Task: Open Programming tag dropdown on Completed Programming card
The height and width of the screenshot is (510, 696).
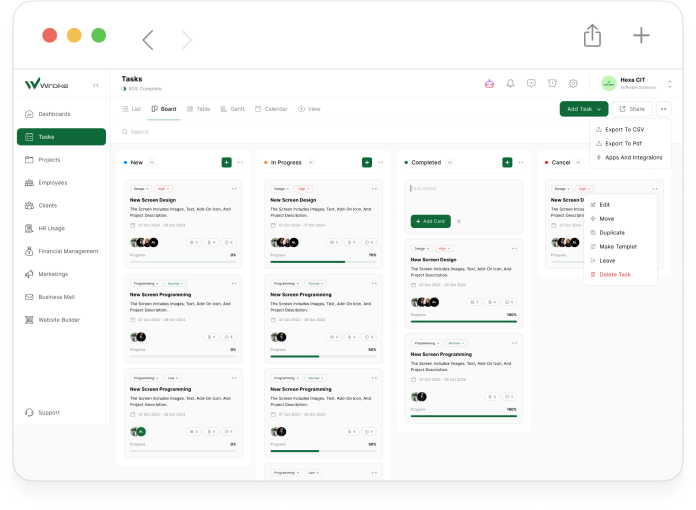Action: click(427, 343)
